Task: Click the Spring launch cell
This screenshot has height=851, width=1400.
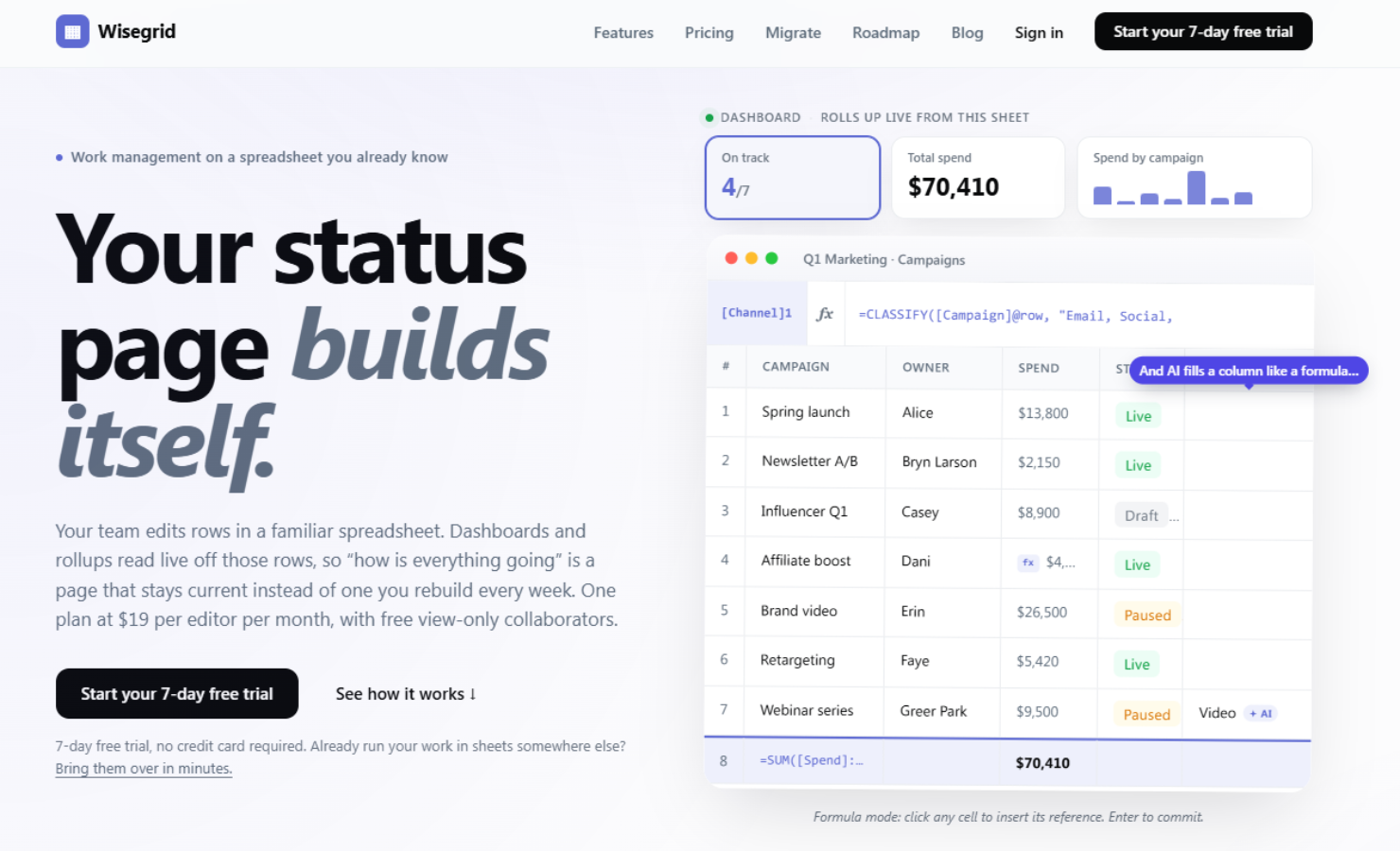Action: pyautogui.click(x=815, y=413)
